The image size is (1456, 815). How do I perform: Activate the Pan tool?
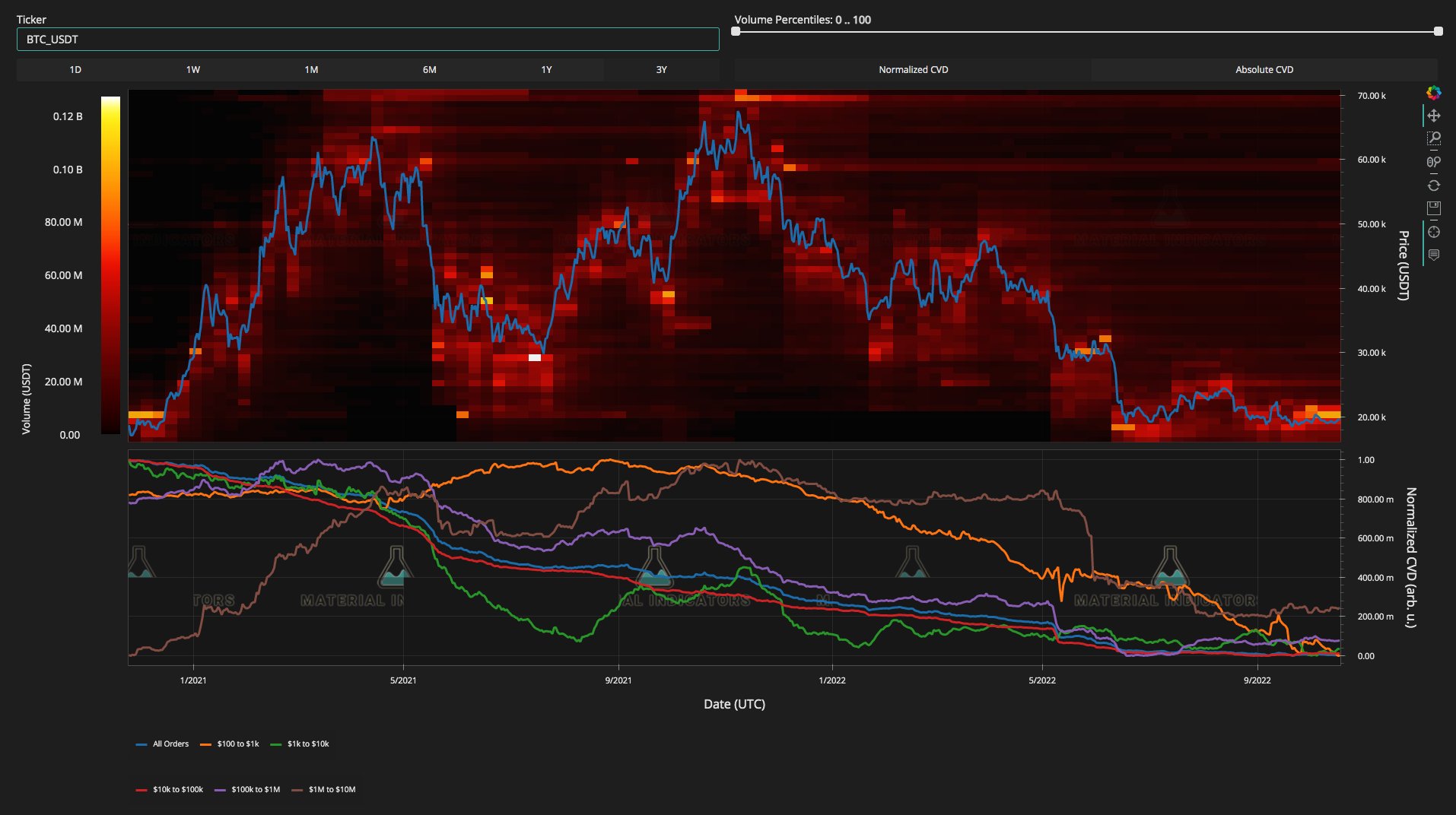tap(1433, 116)
